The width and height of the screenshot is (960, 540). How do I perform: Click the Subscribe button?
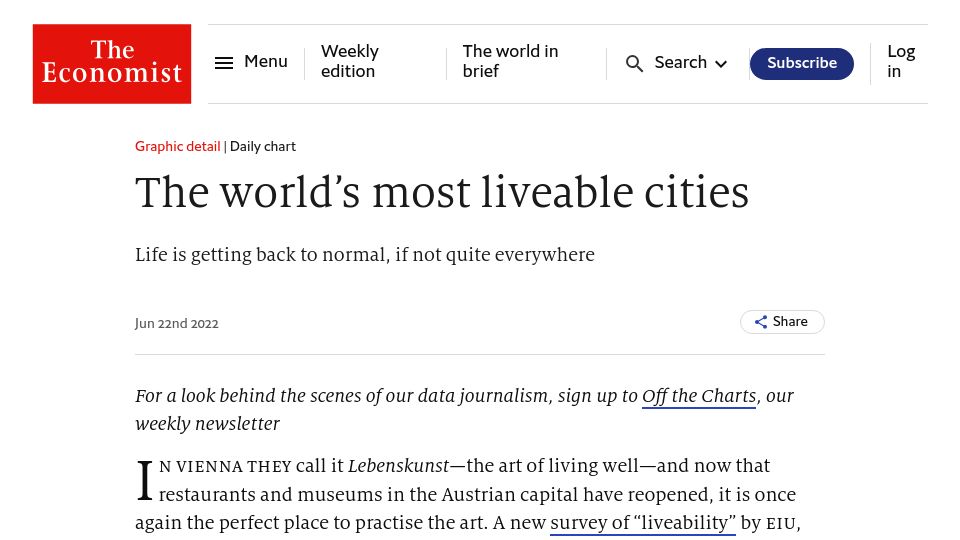[801, 64]
